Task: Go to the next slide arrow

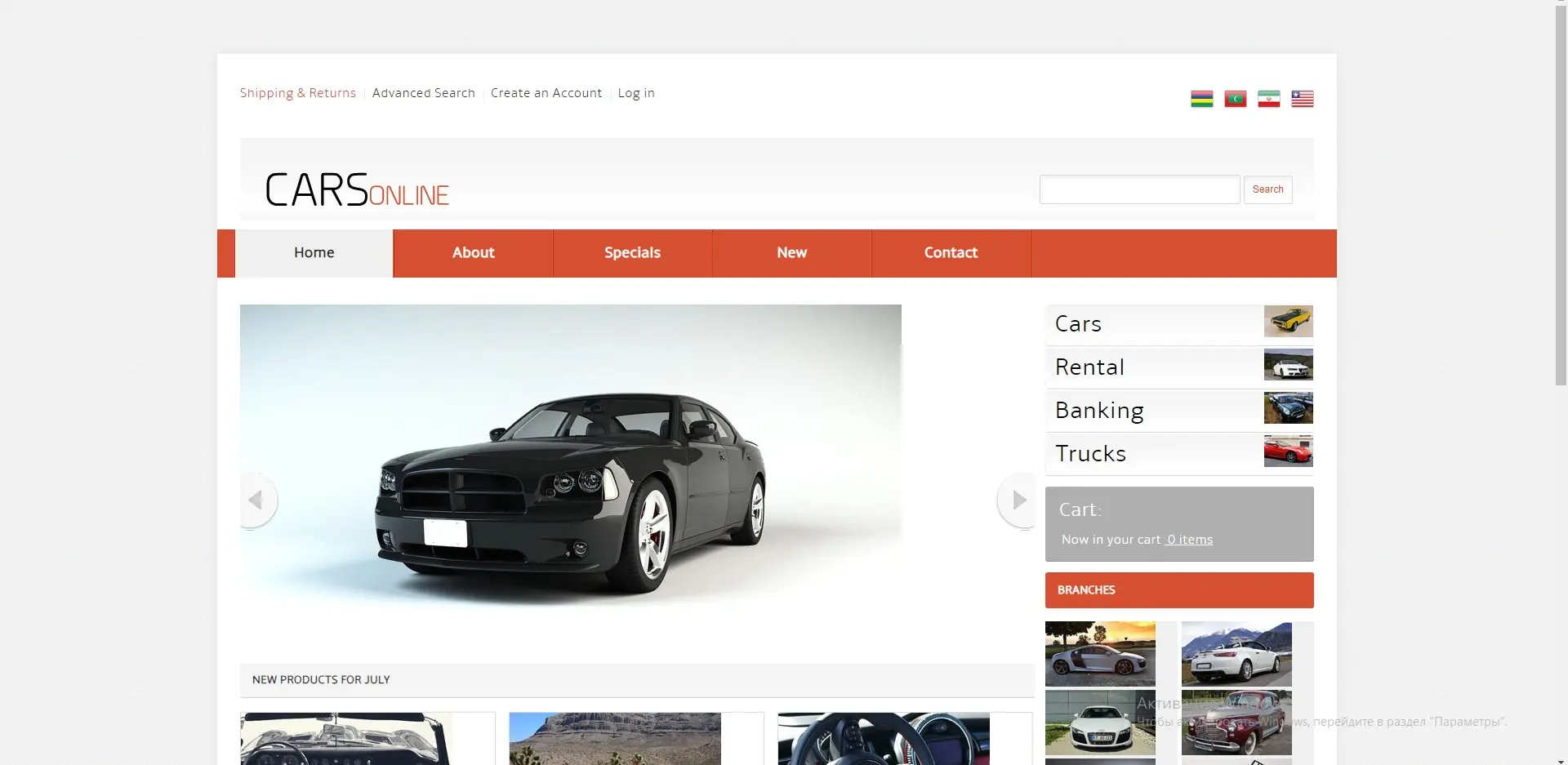Action: click(x=1018, y=500)
